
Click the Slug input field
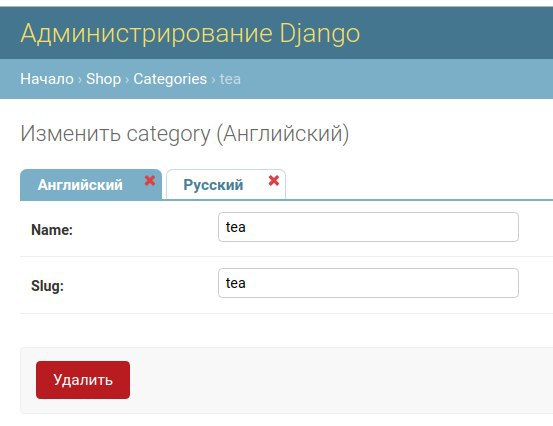(x=368, y=283)
